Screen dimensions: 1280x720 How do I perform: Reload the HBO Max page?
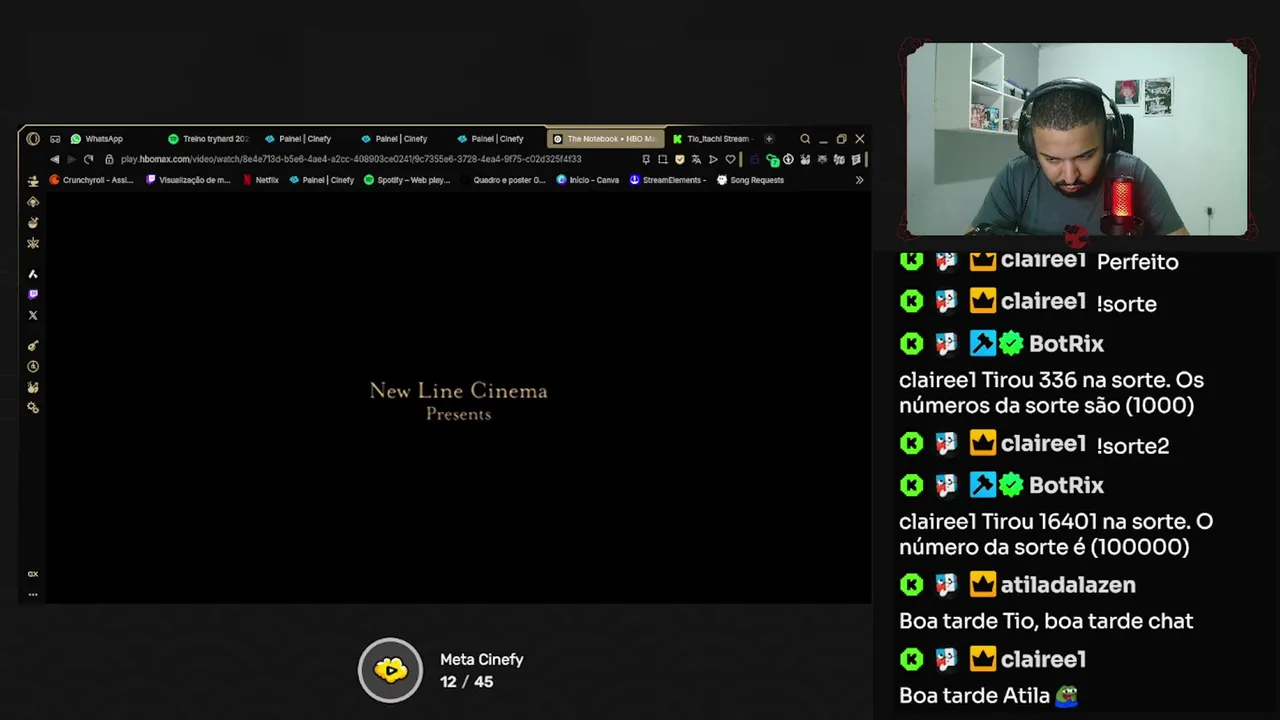88,159
